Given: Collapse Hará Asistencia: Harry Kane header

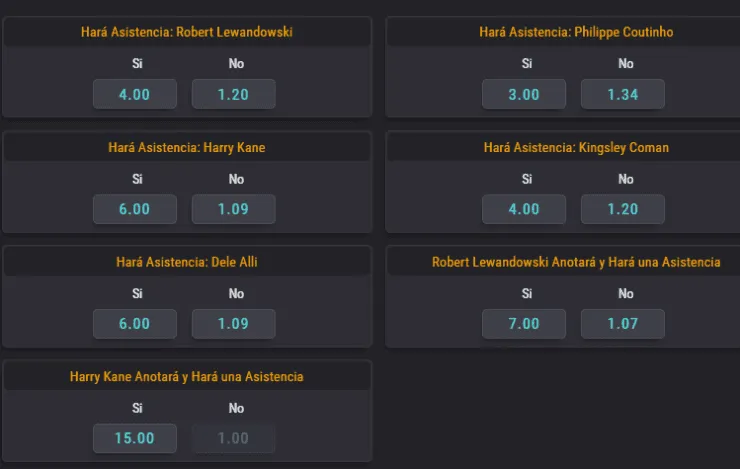Looking at the screenshot, I should click(x=187, y=147).
